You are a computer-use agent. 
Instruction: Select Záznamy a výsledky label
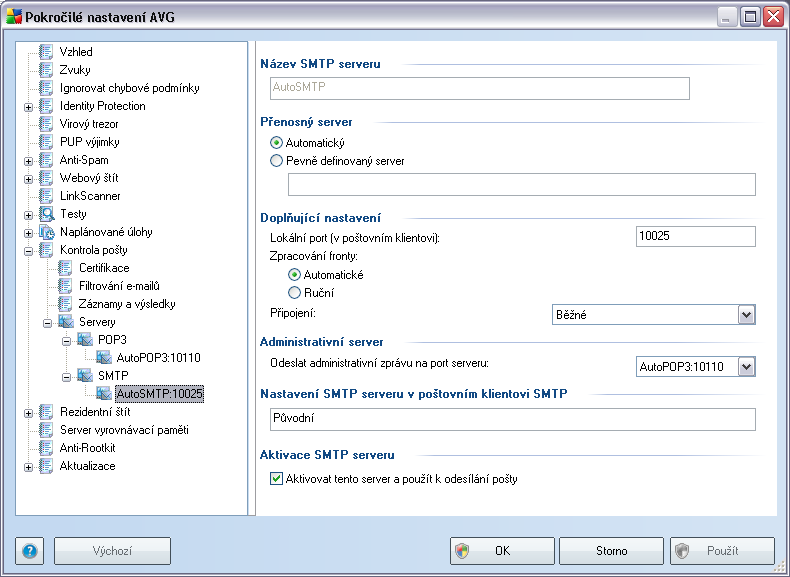tap(127, 304)
